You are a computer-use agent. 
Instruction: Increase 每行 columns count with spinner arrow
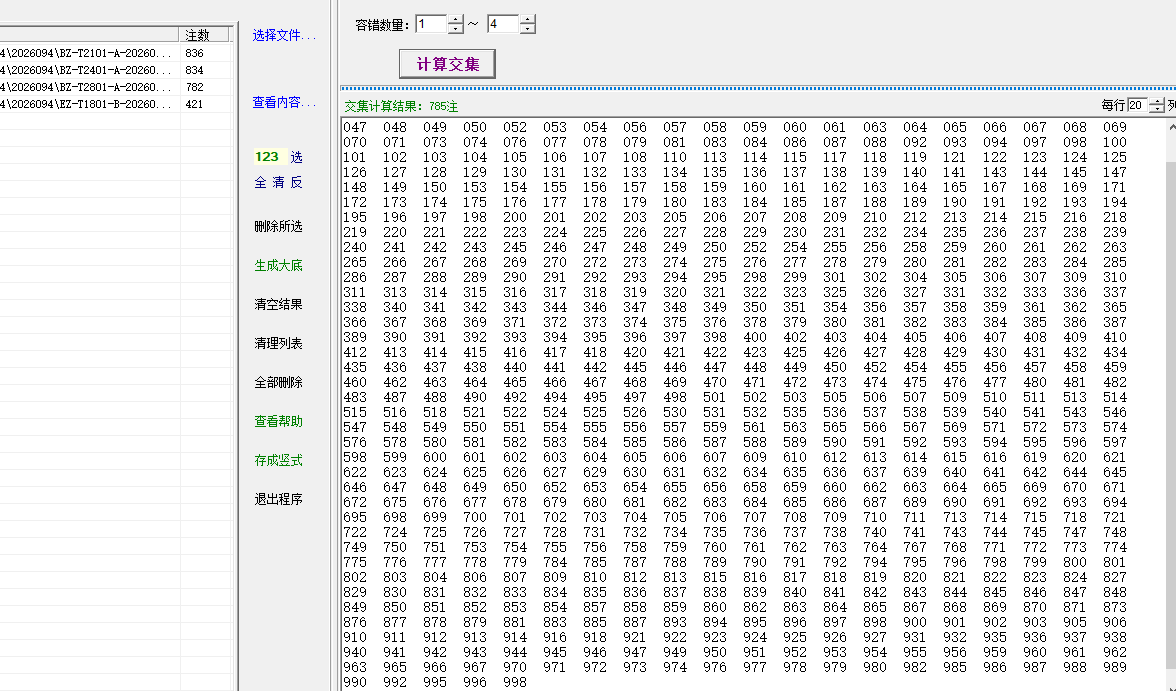tap(1156, 101)
